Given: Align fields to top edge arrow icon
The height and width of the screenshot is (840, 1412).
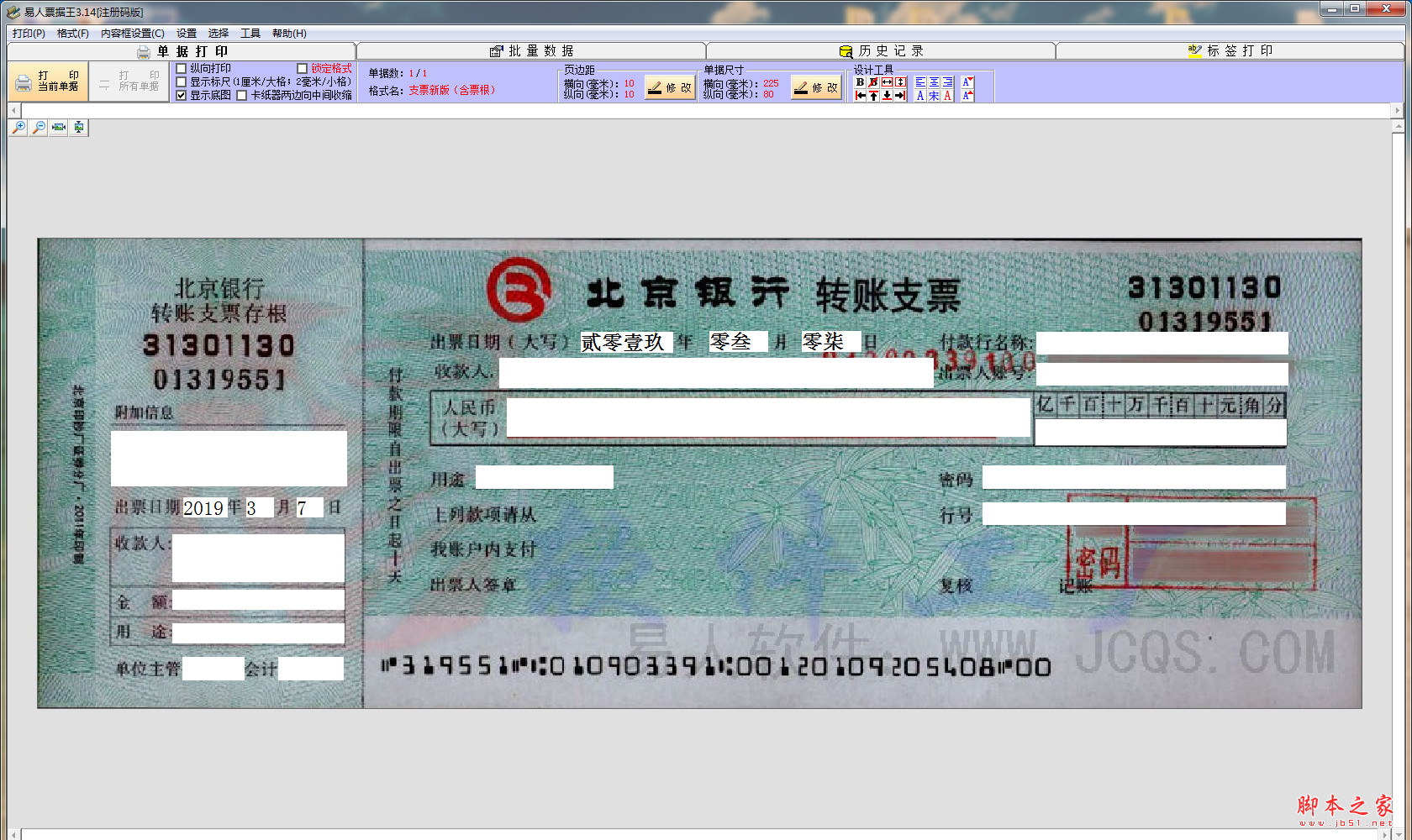Looking at the screenshot, I should tap(873, 96).
